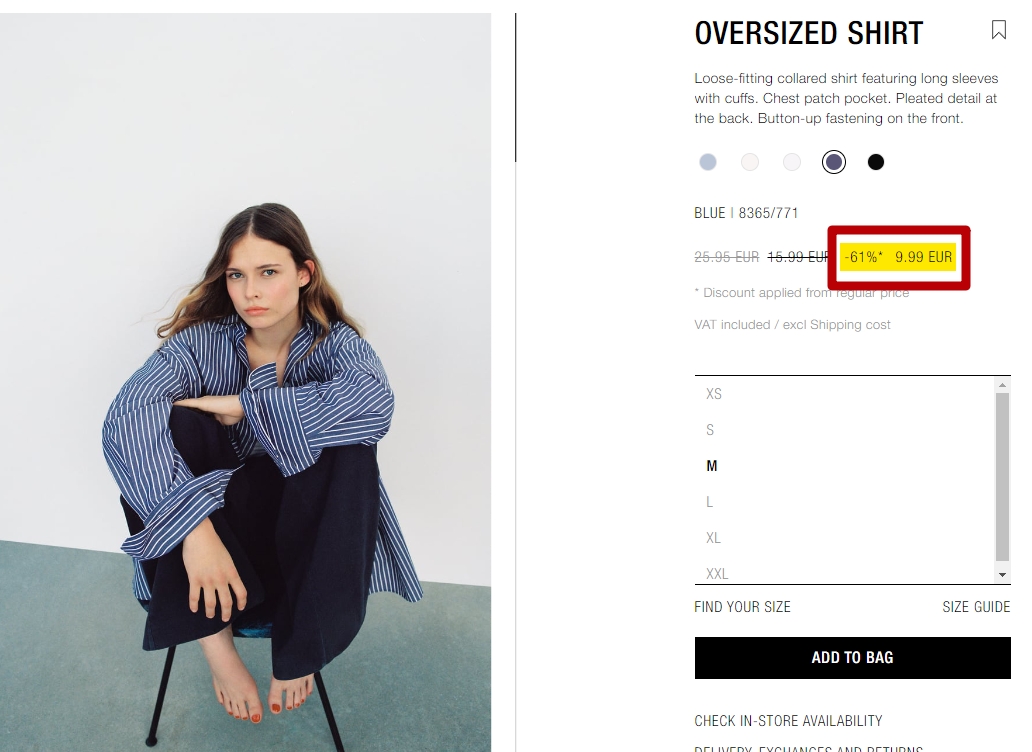Click the highlighted 9.99 EUR sale price
Screen dimensions: 1032x752
pos(923,257)
